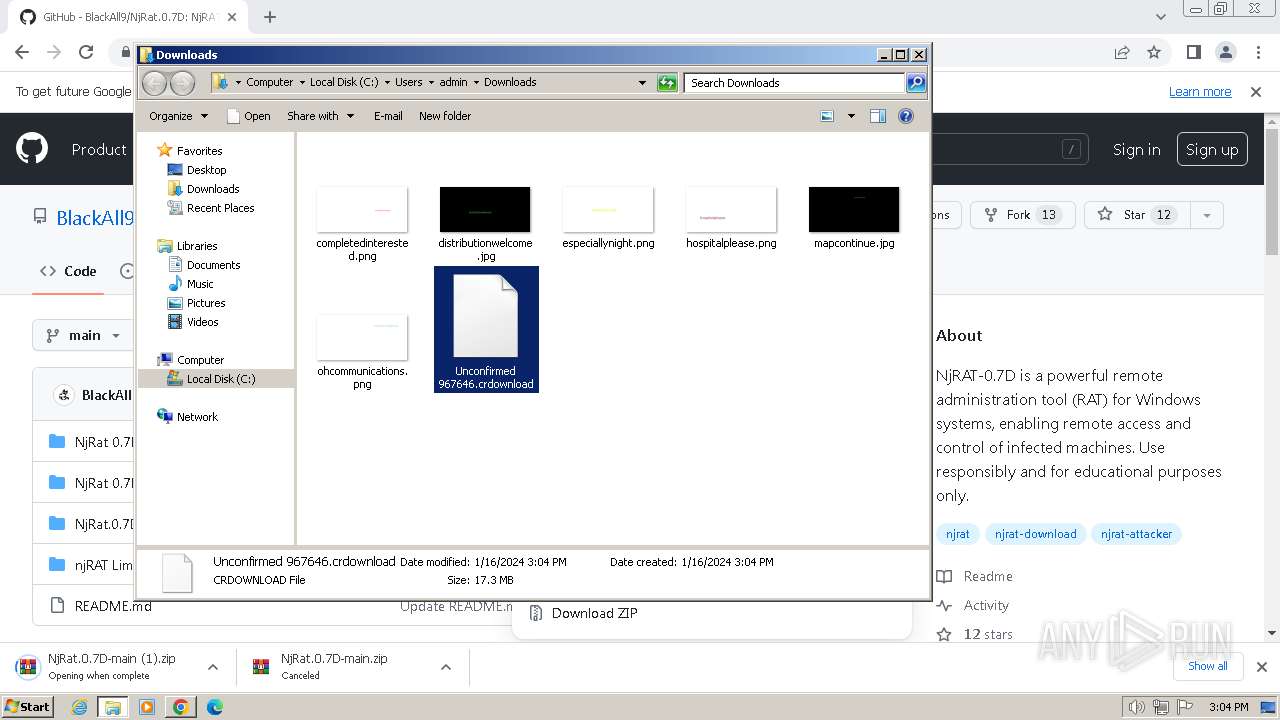
Task: Click the Search Downloads field
Action: coord(794,83)
